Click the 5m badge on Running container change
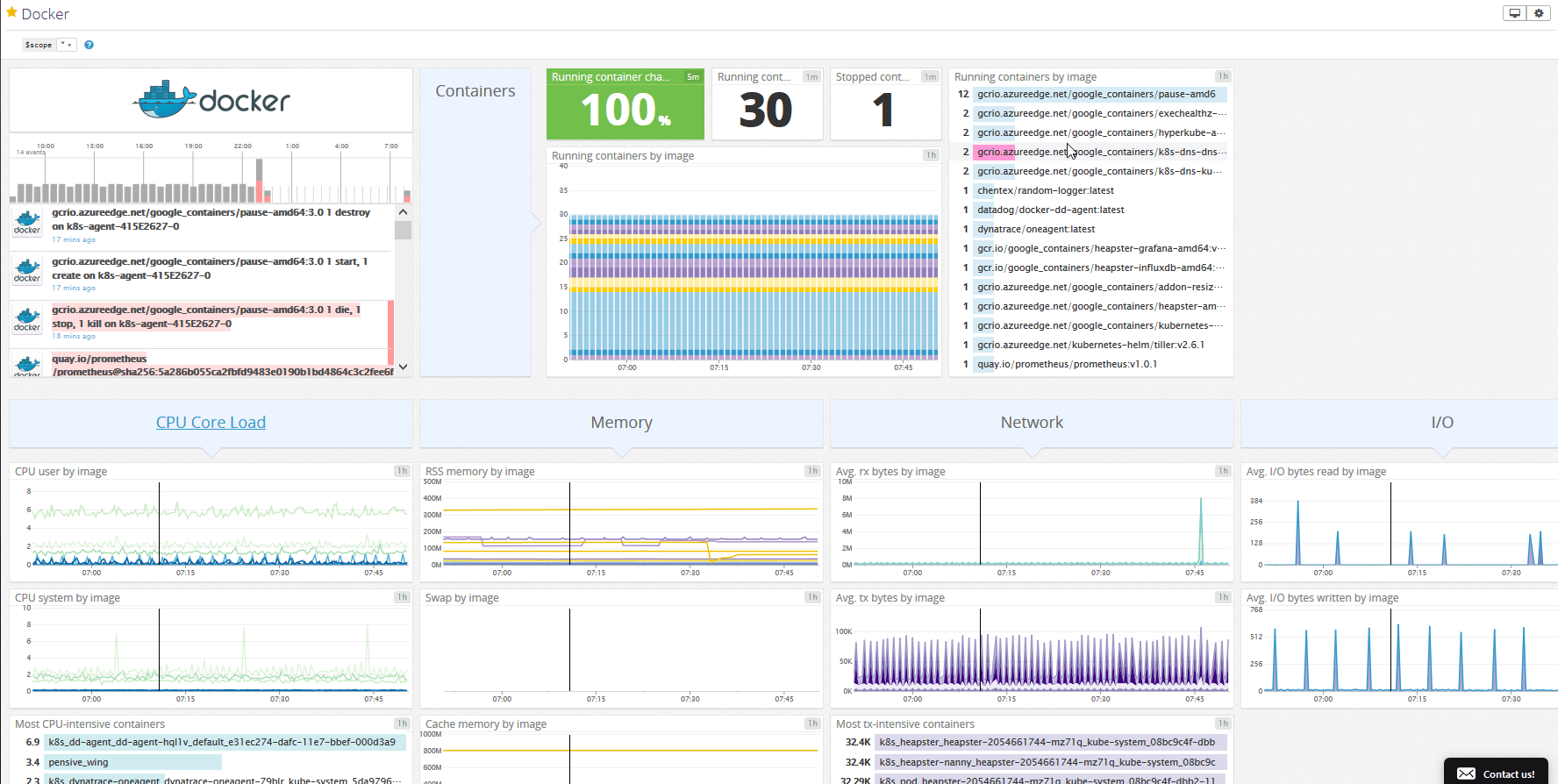Viewport: 1558px width, 784px height. pos(693,77)
